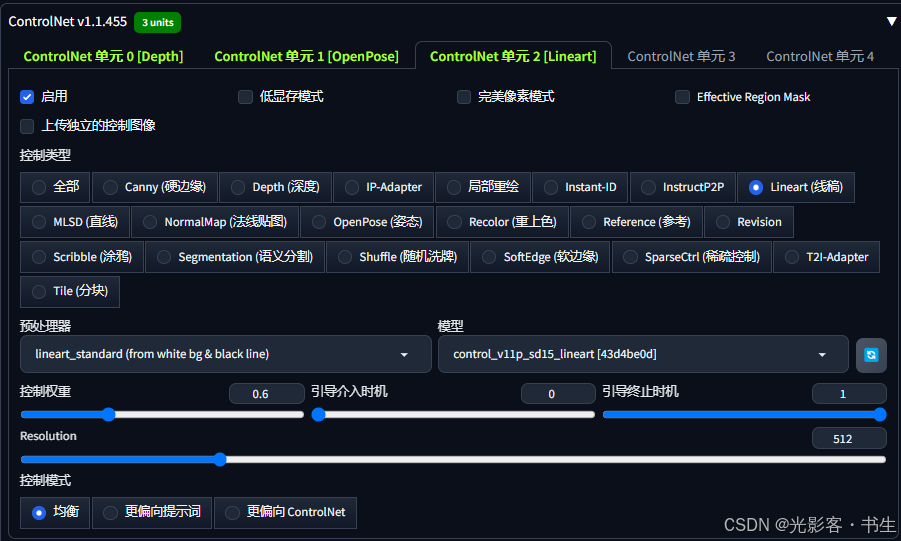Open the 预处理器 lineart_standard dropdown

225,354
